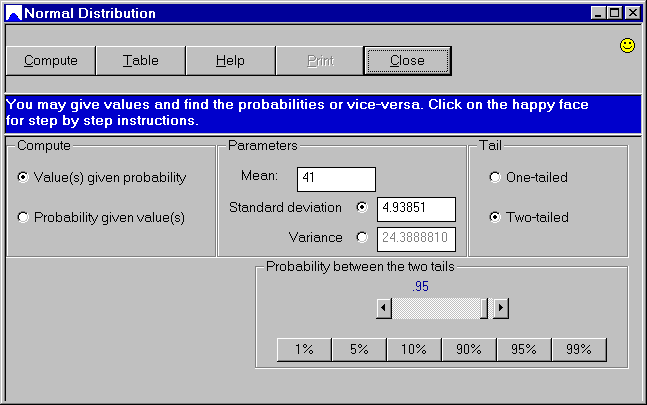Open the Help button
This screenshot has height=405, width=647.
click(230, 60)
